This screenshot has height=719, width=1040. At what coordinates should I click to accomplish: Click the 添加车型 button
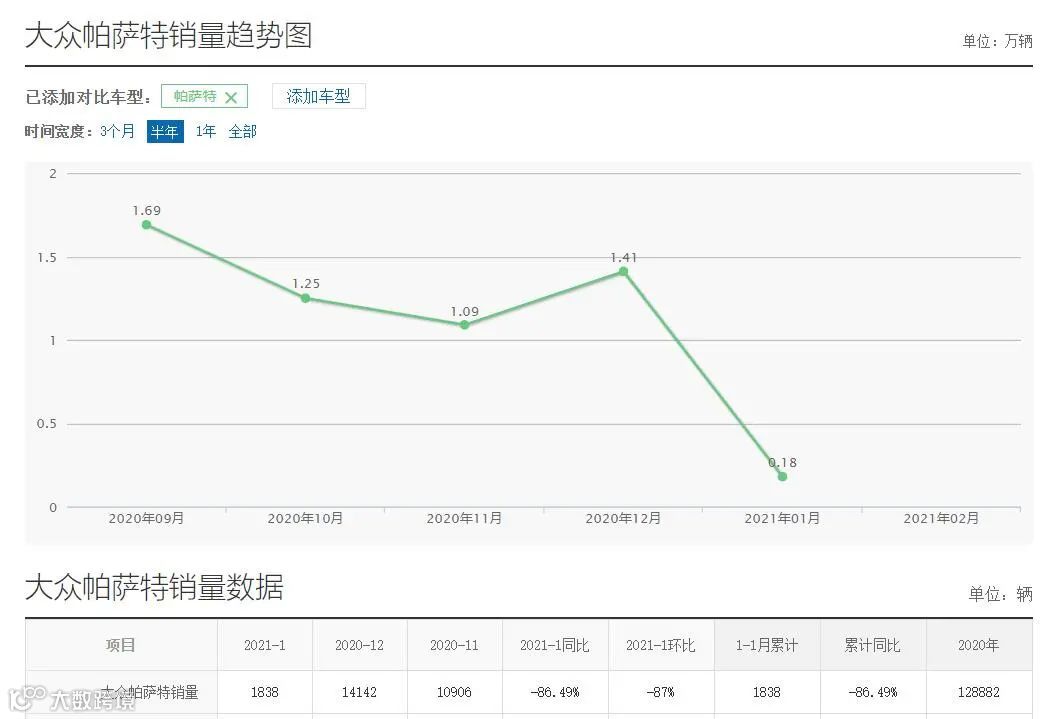click(318, 96)
